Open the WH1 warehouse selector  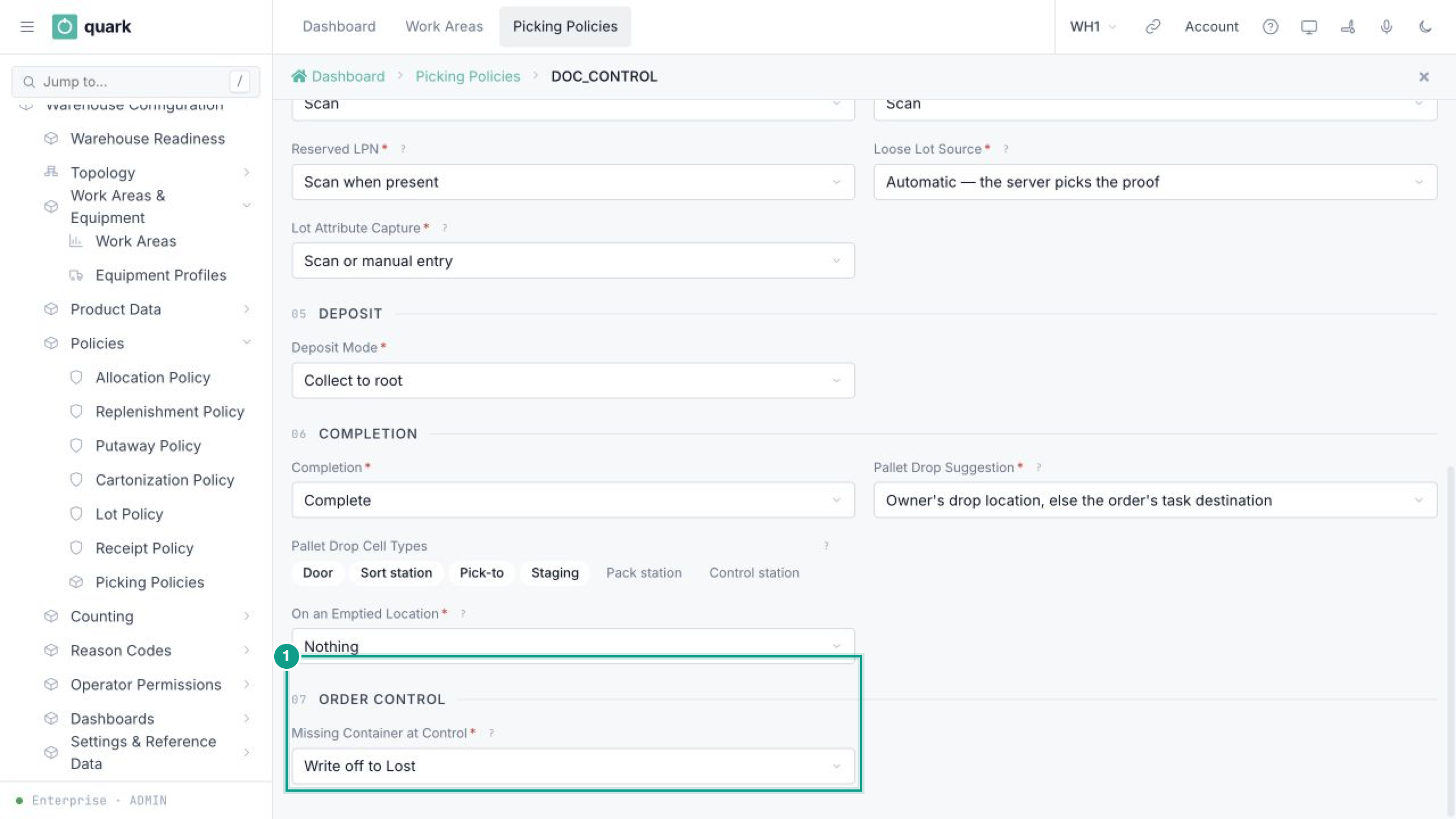1093,27
